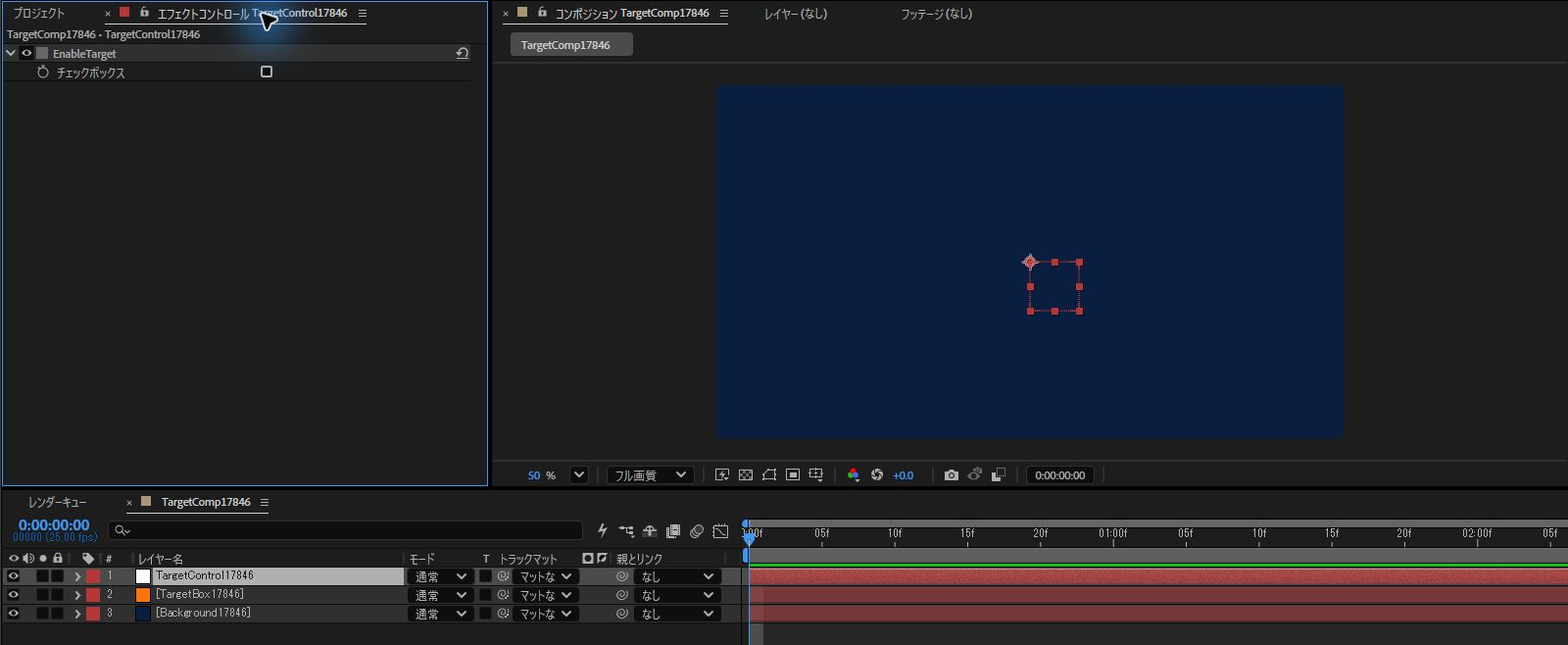Expand the TargetBox17846 layer properties
The image size is (1568, 645).
77,595
